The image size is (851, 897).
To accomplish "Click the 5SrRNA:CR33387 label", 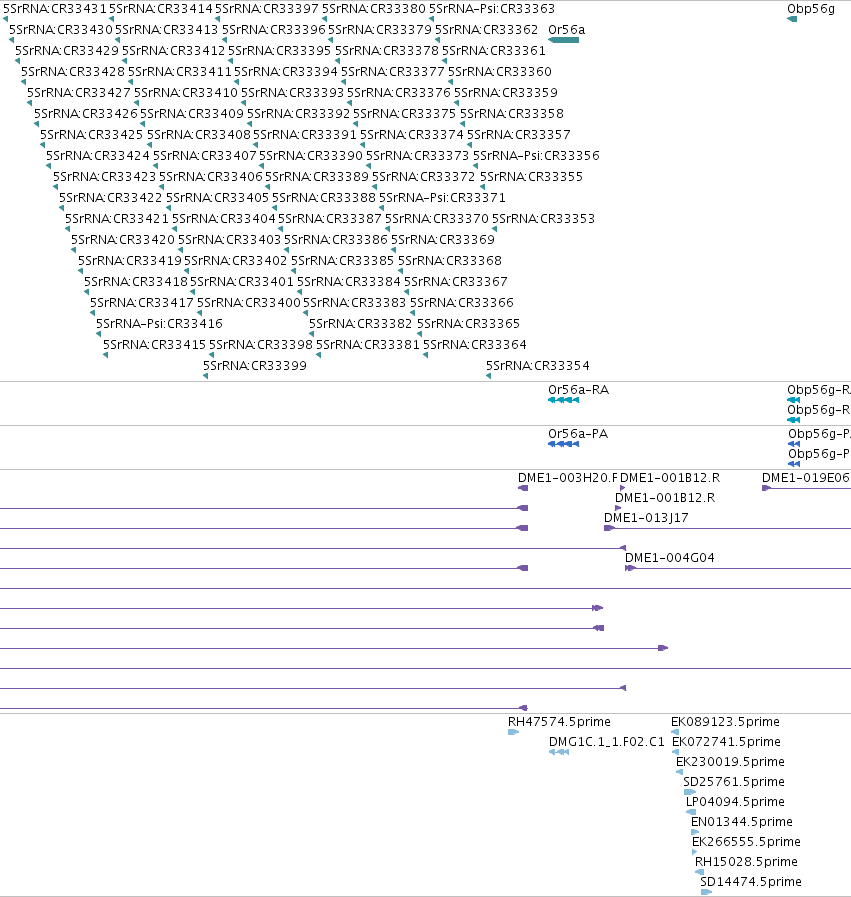I will 330,219.
